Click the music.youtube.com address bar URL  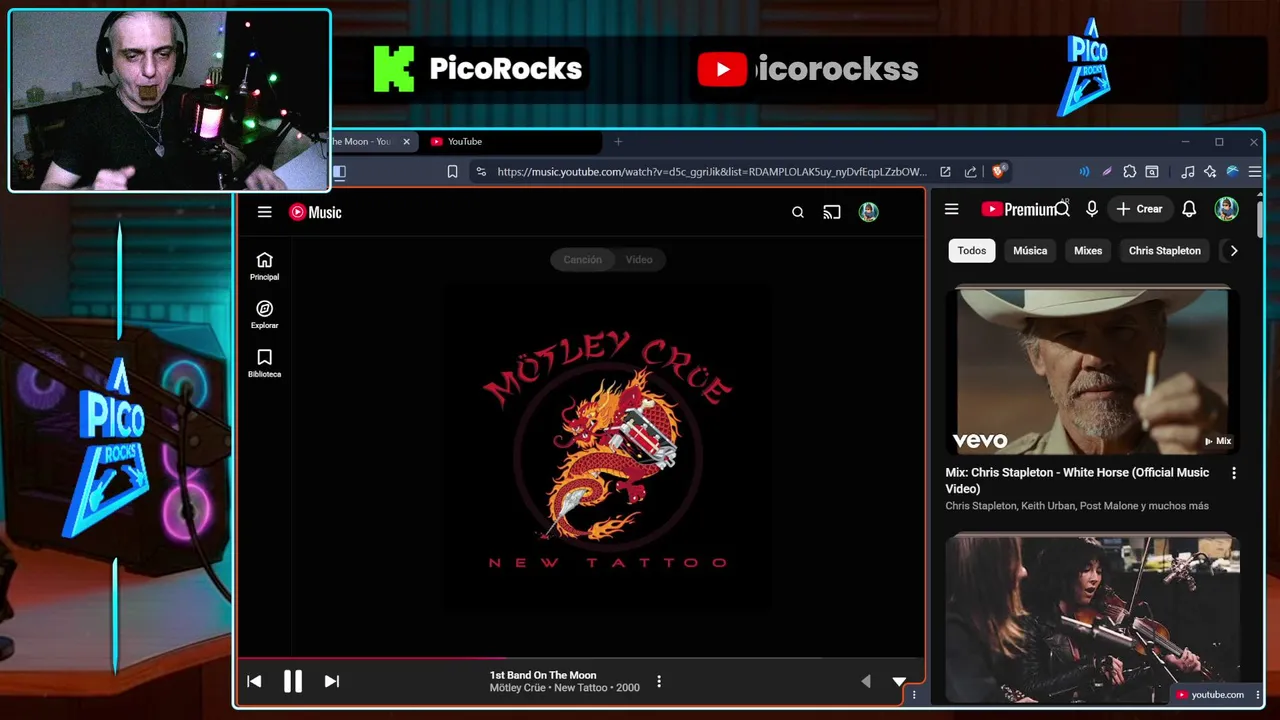[711, 172]
